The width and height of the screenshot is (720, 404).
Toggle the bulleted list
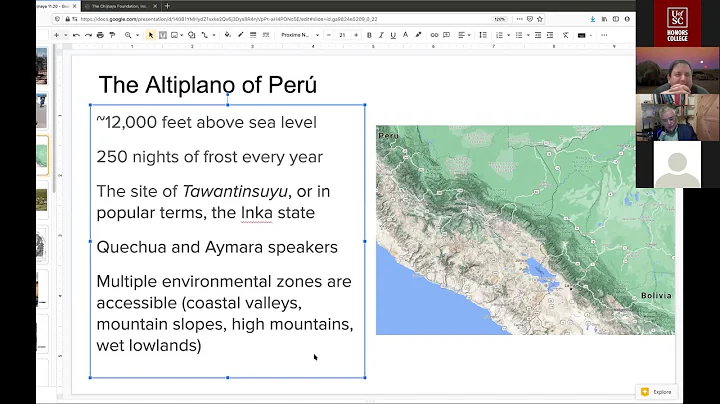[x=519, y=35]
